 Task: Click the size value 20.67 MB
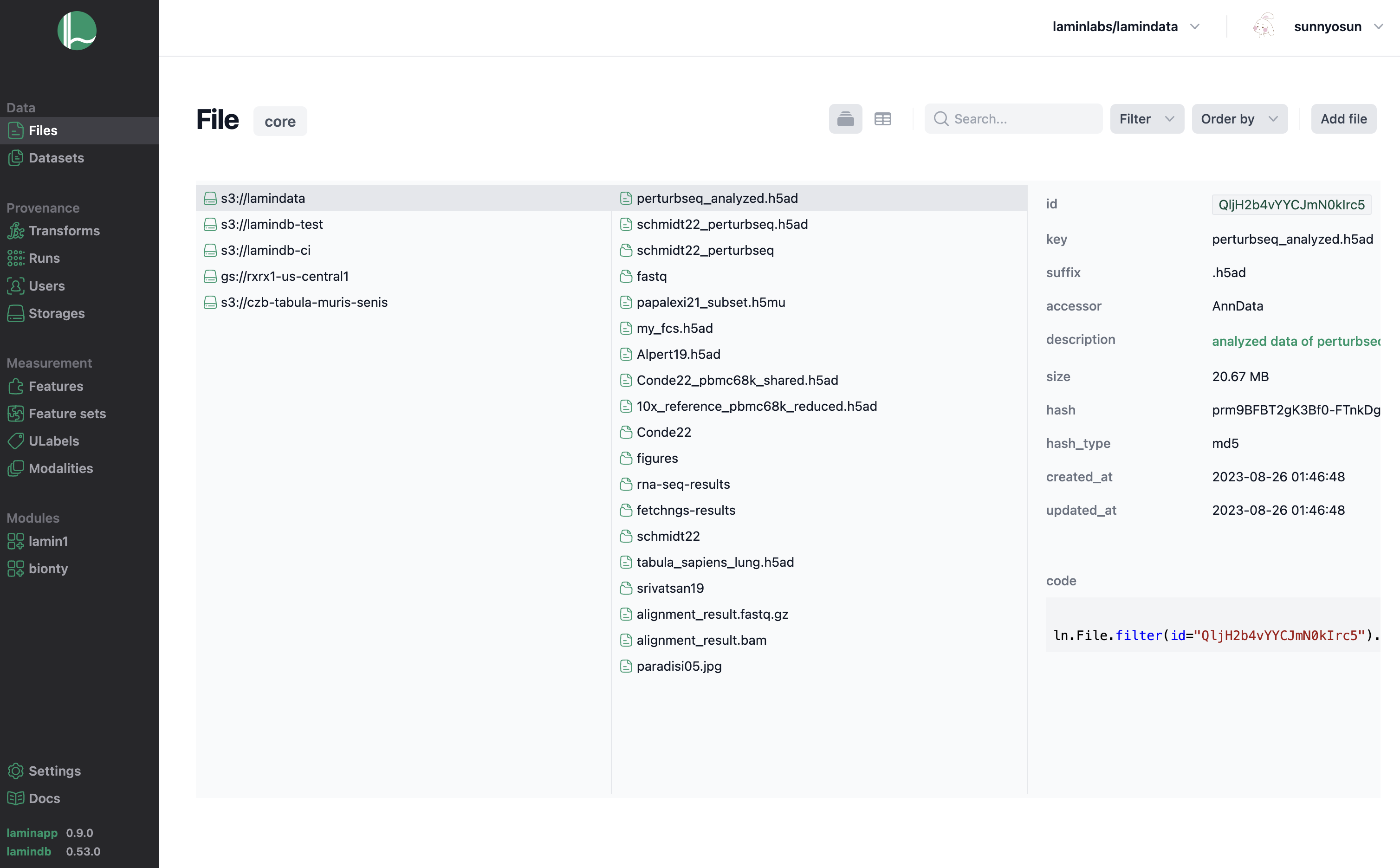[1240, 376]
